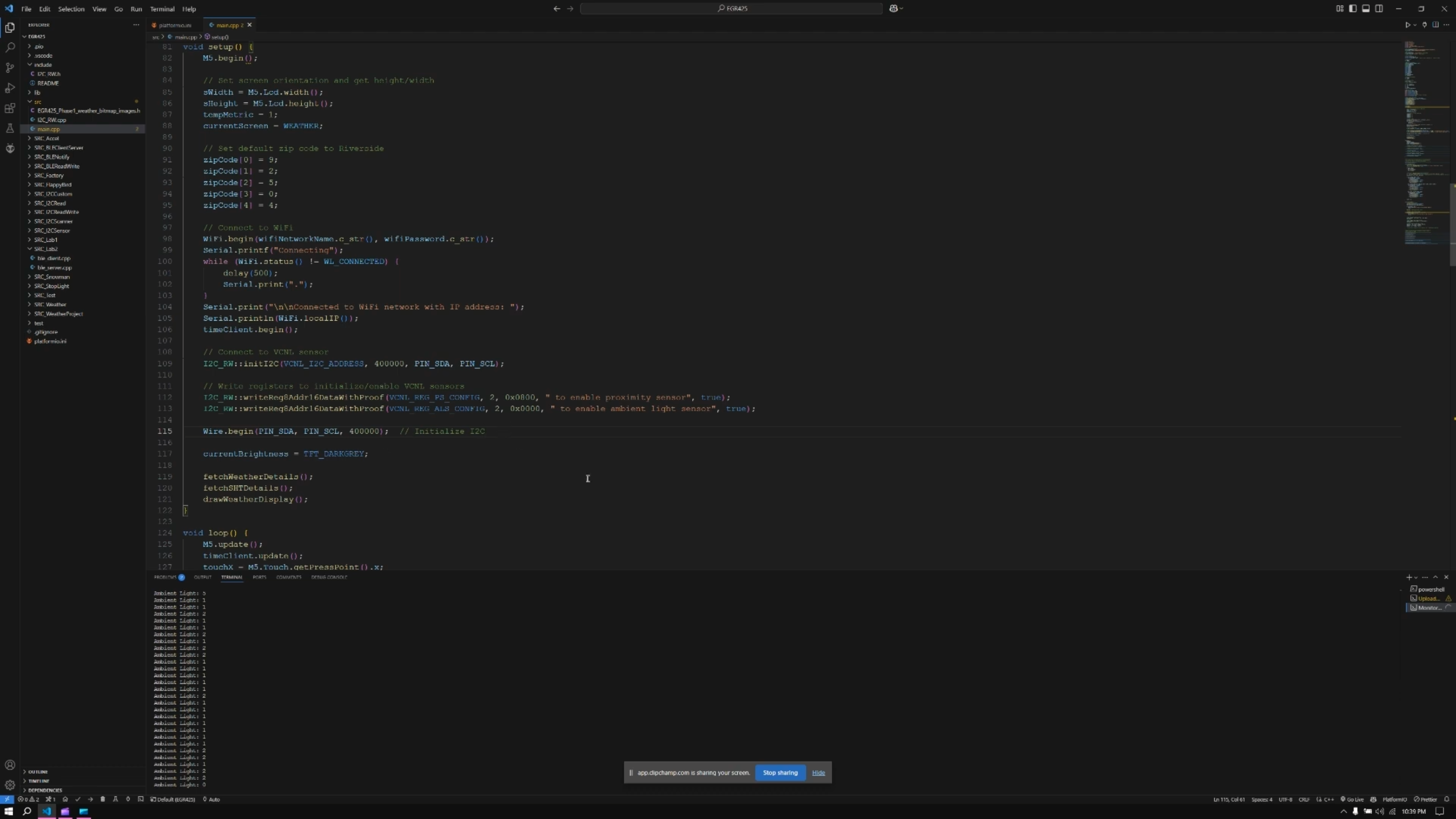Click the EGR425 command center search box

click(731, 9)
